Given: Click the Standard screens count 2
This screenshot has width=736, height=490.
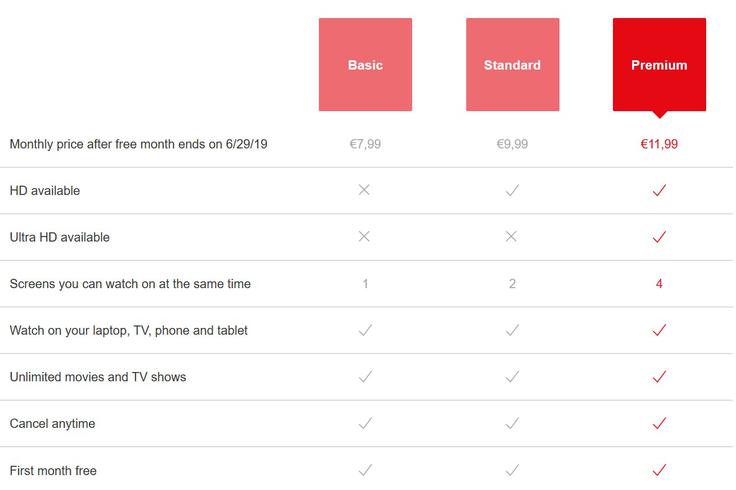Looking at the screenshot, I should point(512,283).
